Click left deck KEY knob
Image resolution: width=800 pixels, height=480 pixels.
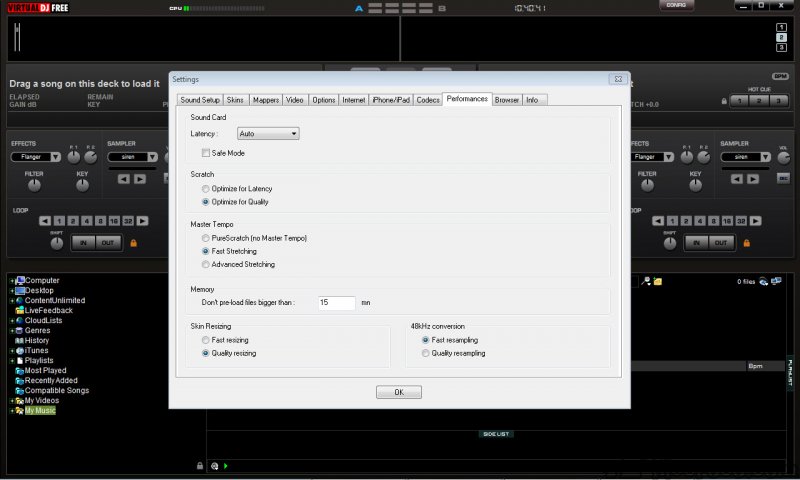[x=82, y=186]
